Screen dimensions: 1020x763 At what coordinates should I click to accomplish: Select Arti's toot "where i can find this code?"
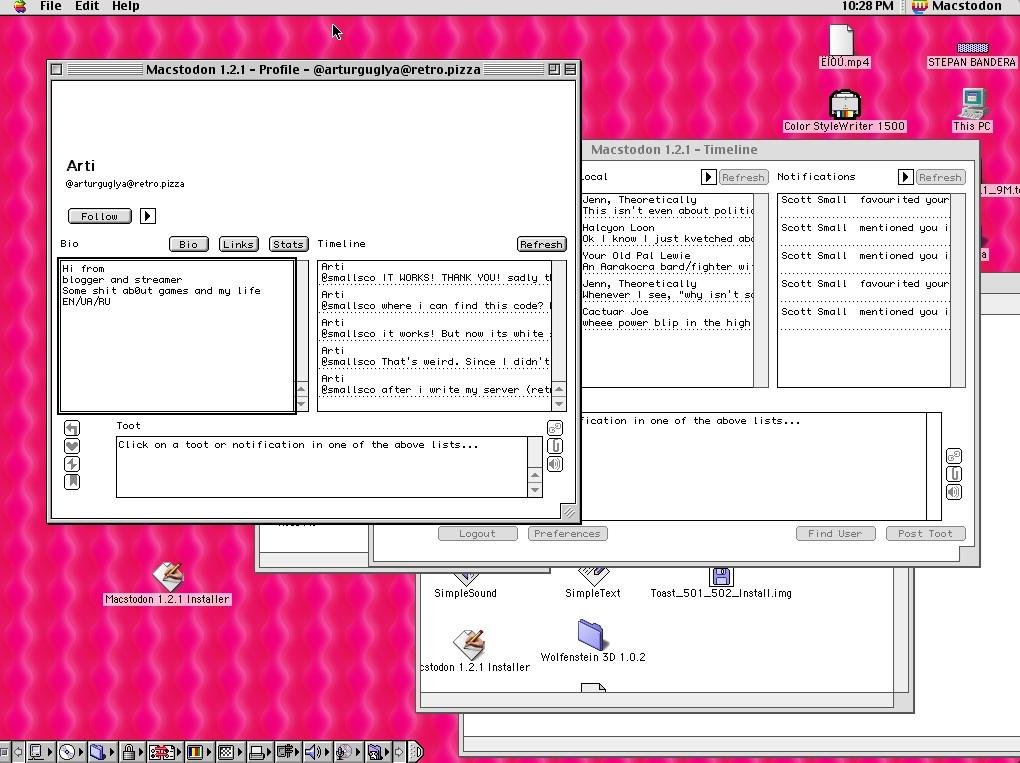click(436, 300)
